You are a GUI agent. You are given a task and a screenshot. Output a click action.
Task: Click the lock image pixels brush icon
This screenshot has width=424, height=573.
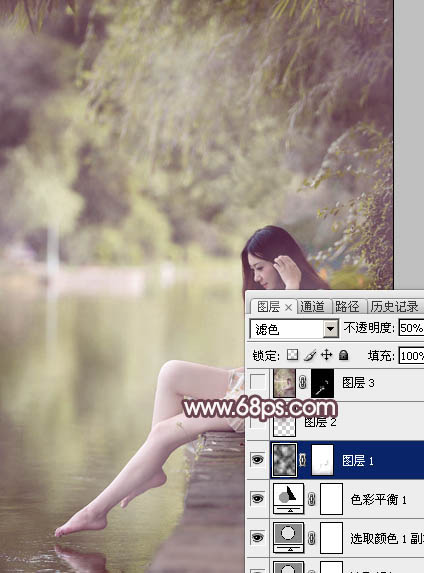coord(310,355)
